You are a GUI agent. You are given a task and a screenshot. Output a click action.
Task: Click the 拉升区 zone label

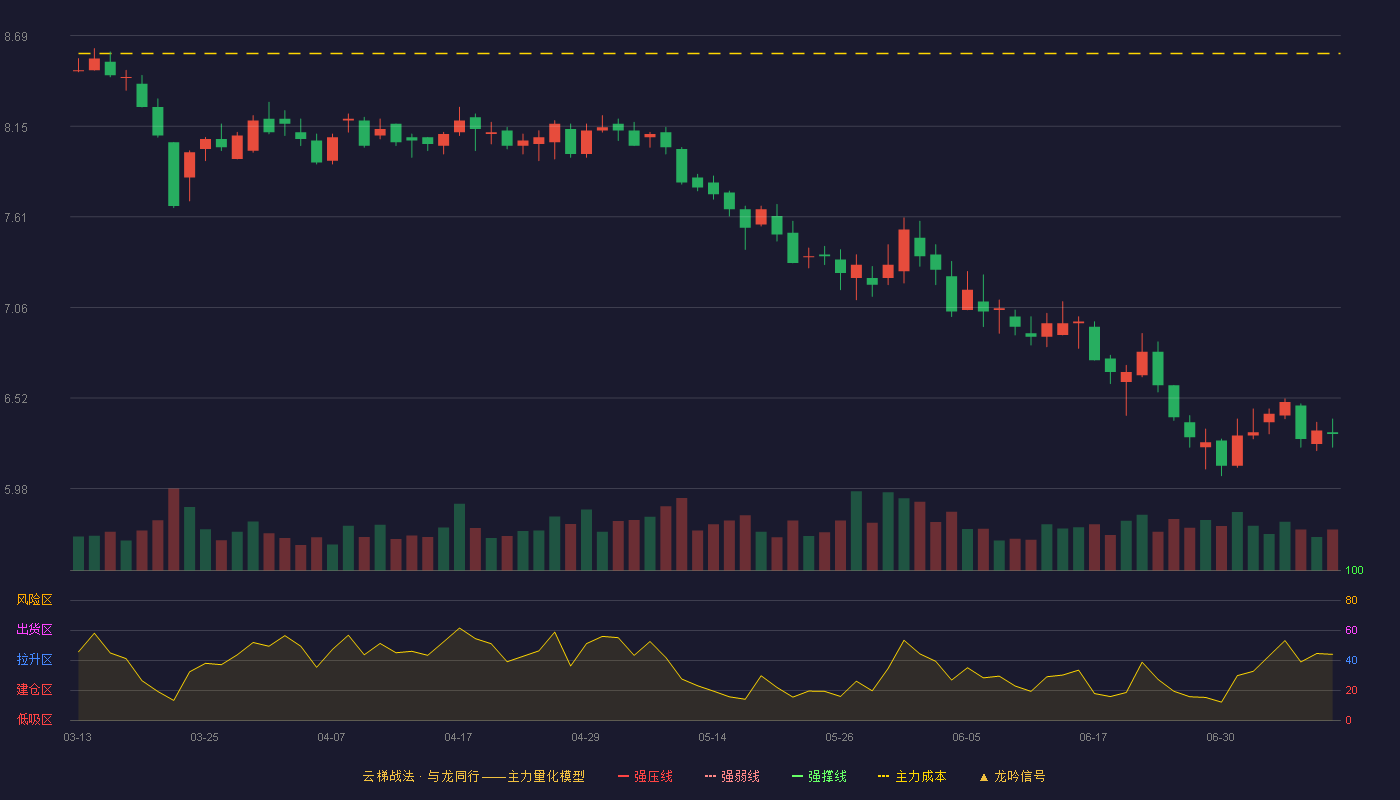pyautogui.click(x=34, y=660)
